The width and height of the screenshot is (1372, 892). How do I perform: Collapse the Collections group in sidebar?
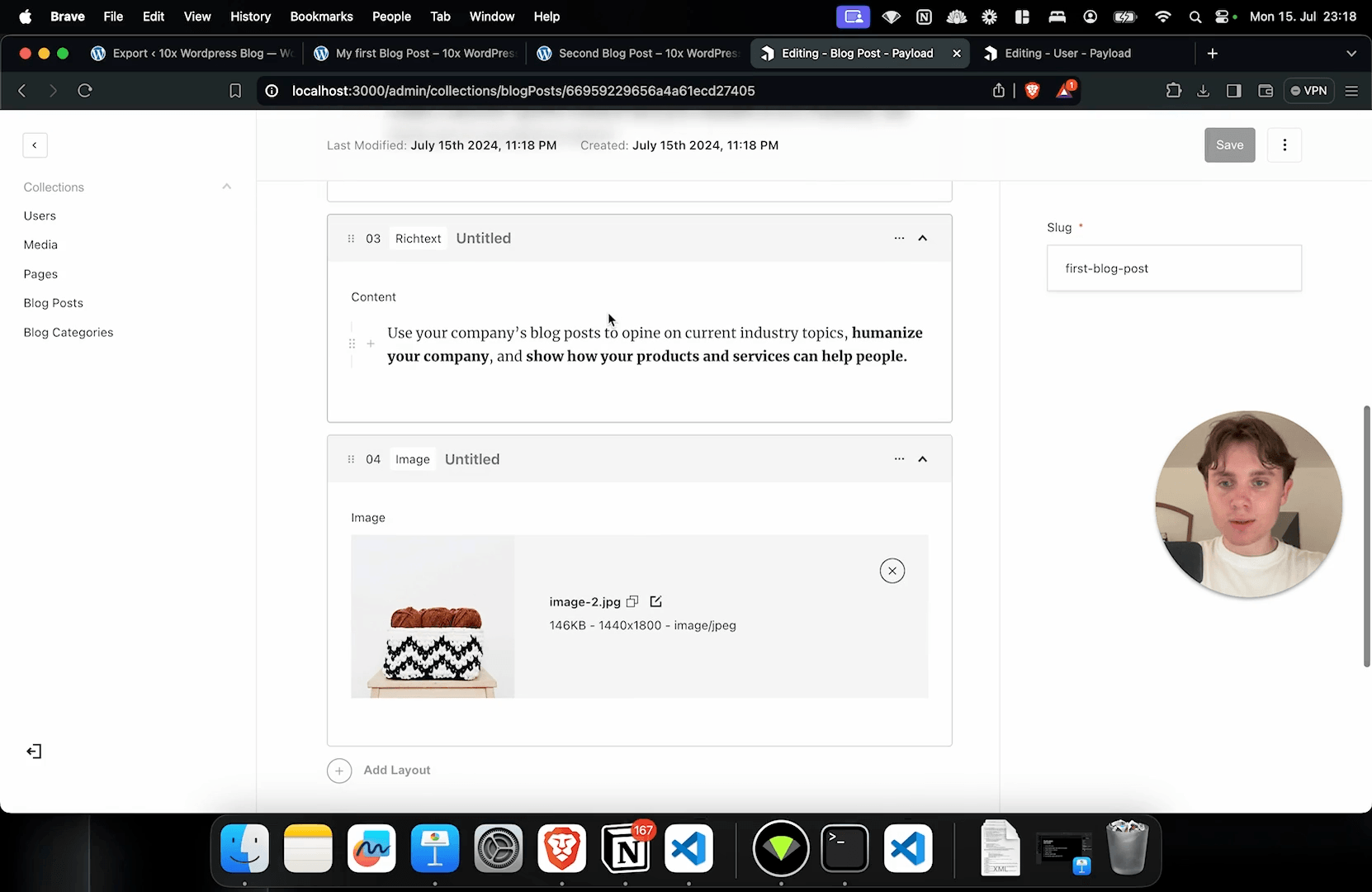(226, 187)
